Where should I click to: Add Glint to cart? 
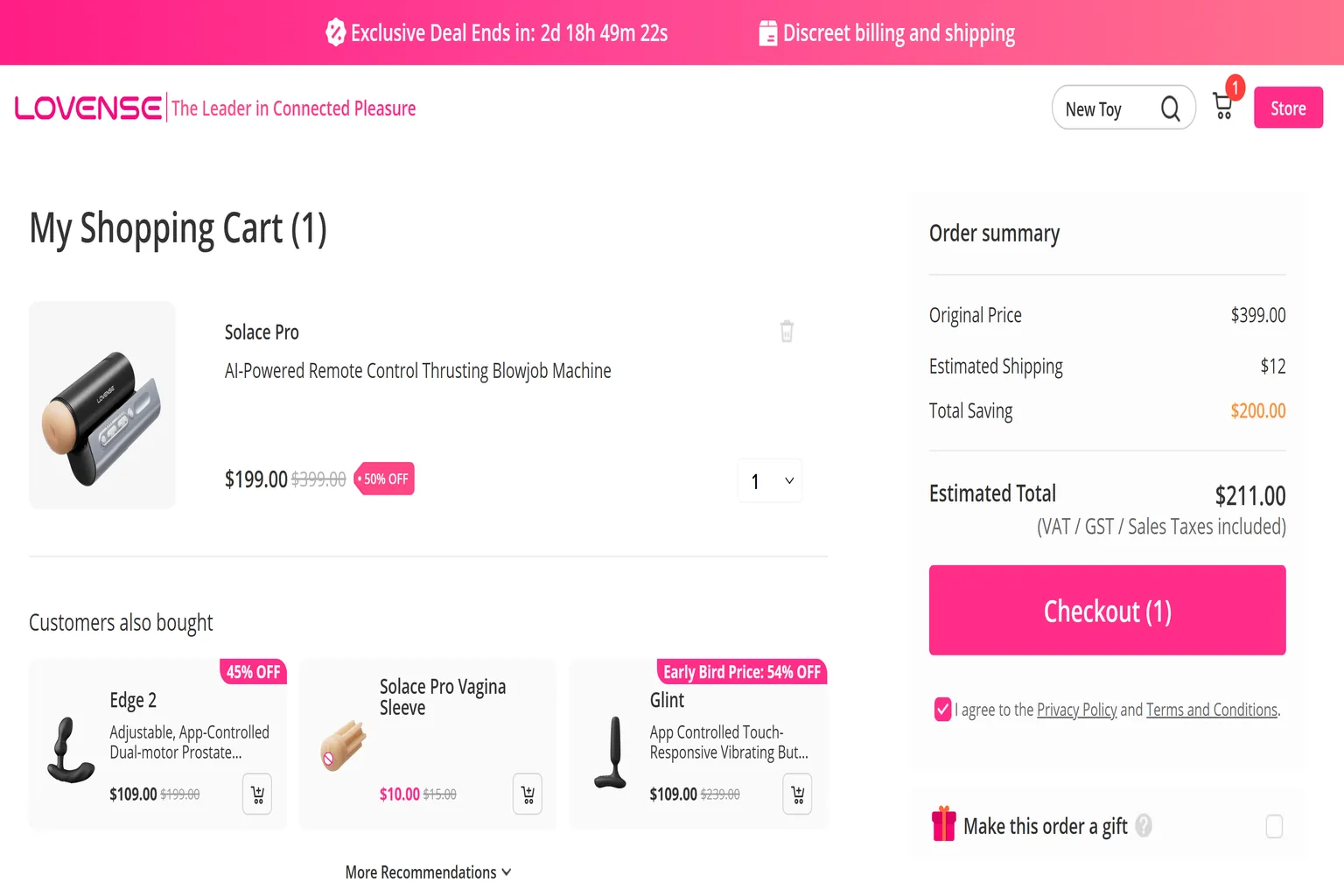pos(798,794)
